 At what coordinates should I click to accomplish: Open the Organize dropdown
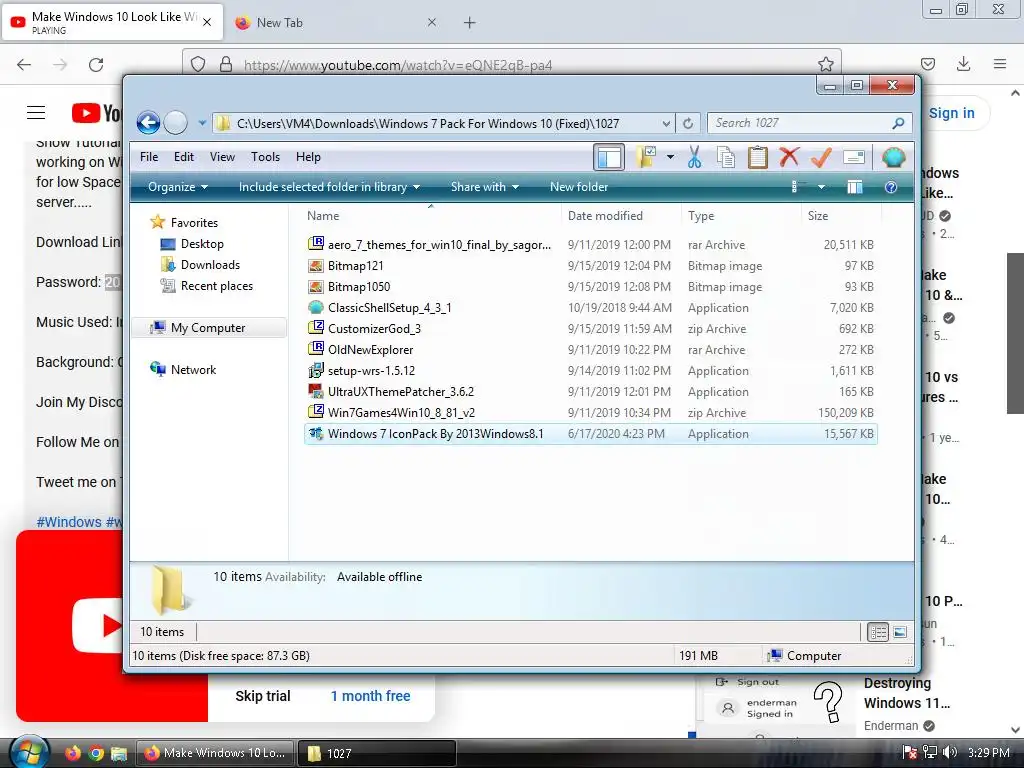pyautogui.click(x=178, y=187)
